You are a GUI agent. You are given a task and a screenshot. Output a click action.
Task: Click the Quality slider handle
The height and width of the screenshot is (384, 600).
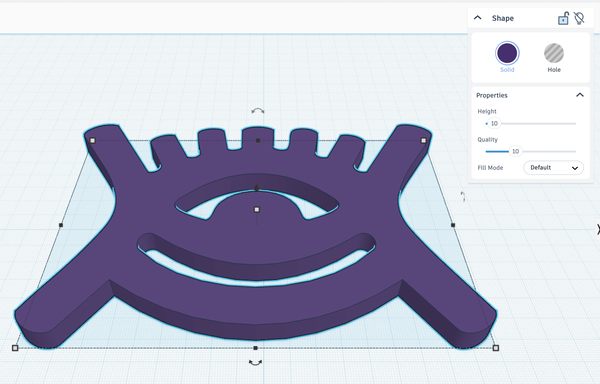pyautogui.click(x=515, y=151)
